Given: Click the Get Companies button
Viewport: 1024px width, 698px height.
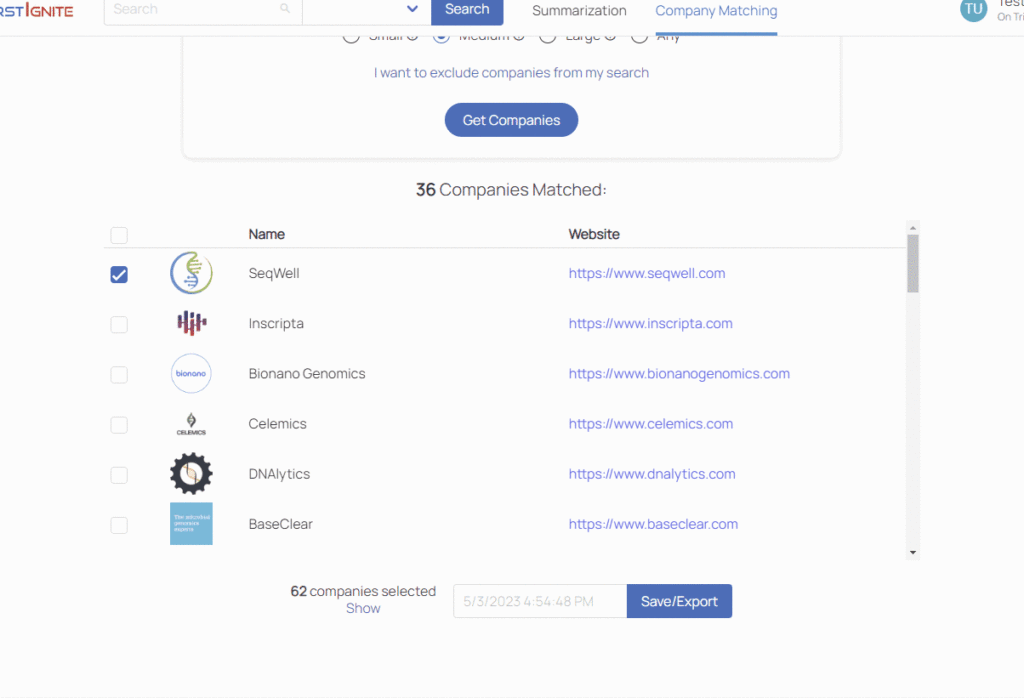Looking at the screenshot, I should pos(511,120).
